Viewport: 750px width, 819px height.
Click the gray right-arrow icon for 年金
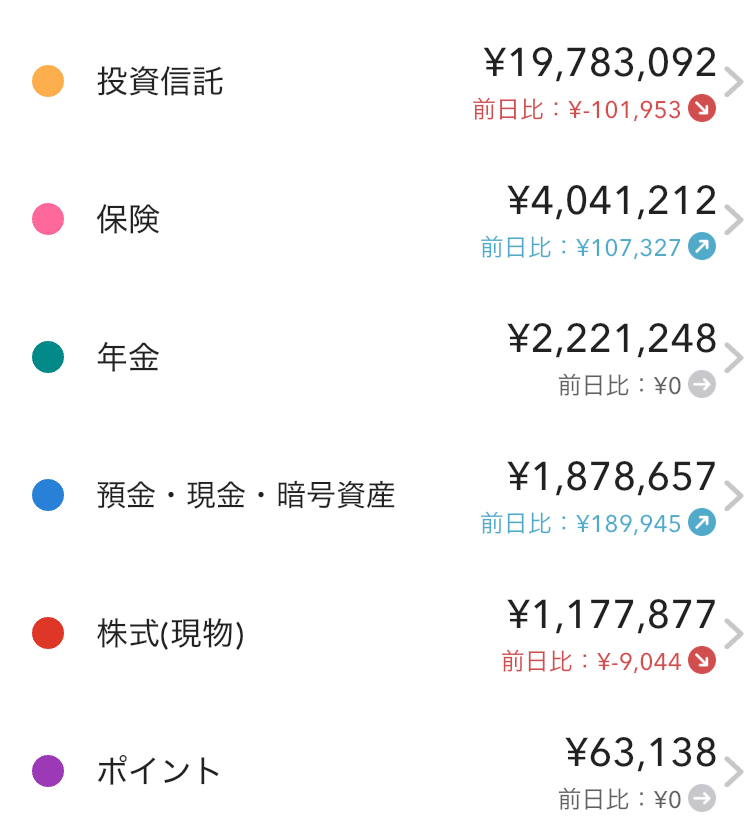(702, 385)
